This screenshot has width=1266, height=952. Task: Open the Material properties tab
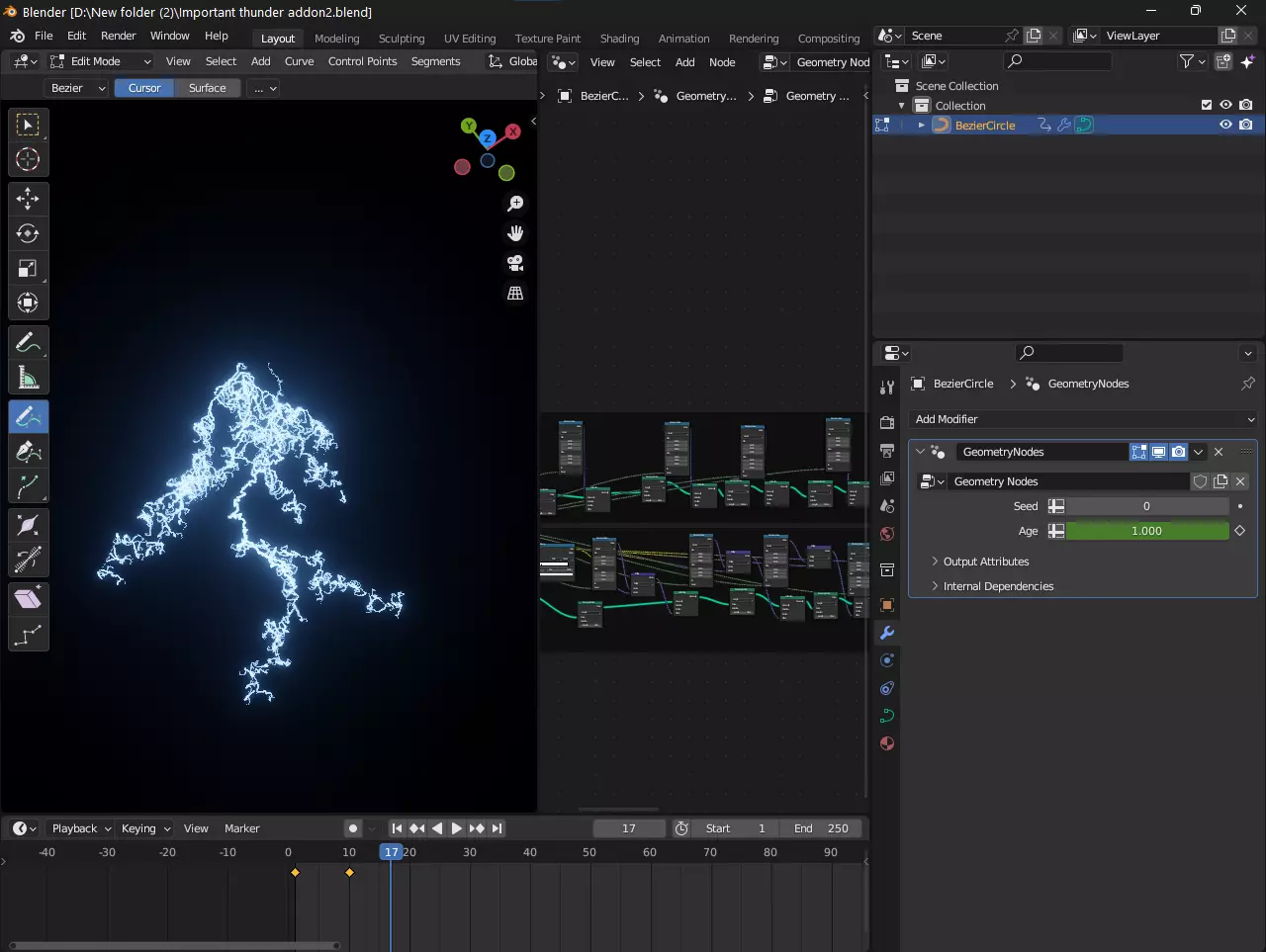click(x=887, y=743)
